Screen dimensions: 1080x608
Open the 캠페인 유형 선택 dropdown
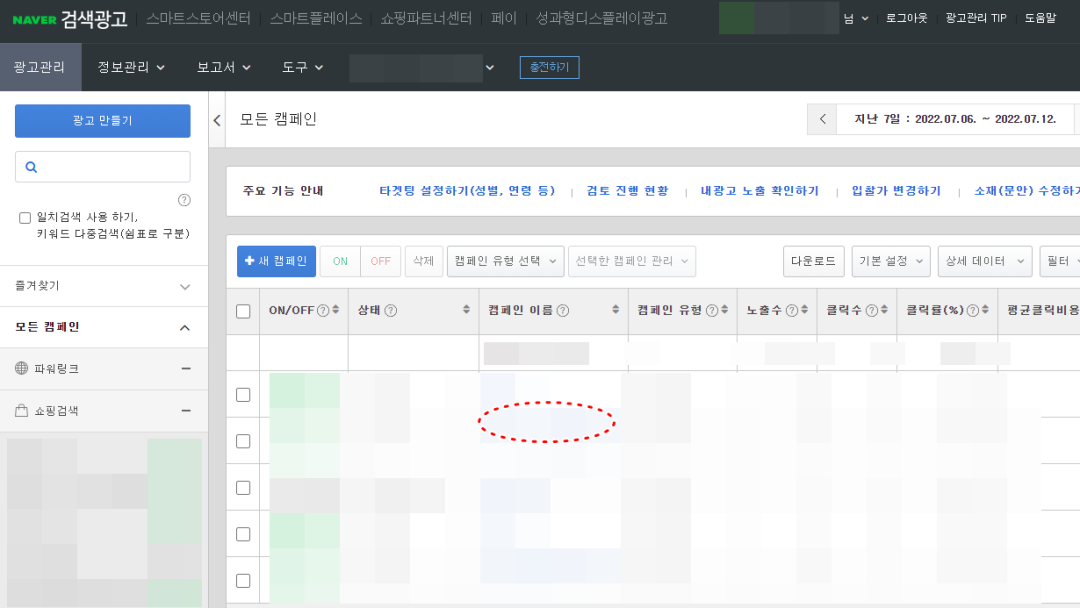point(504,260)
